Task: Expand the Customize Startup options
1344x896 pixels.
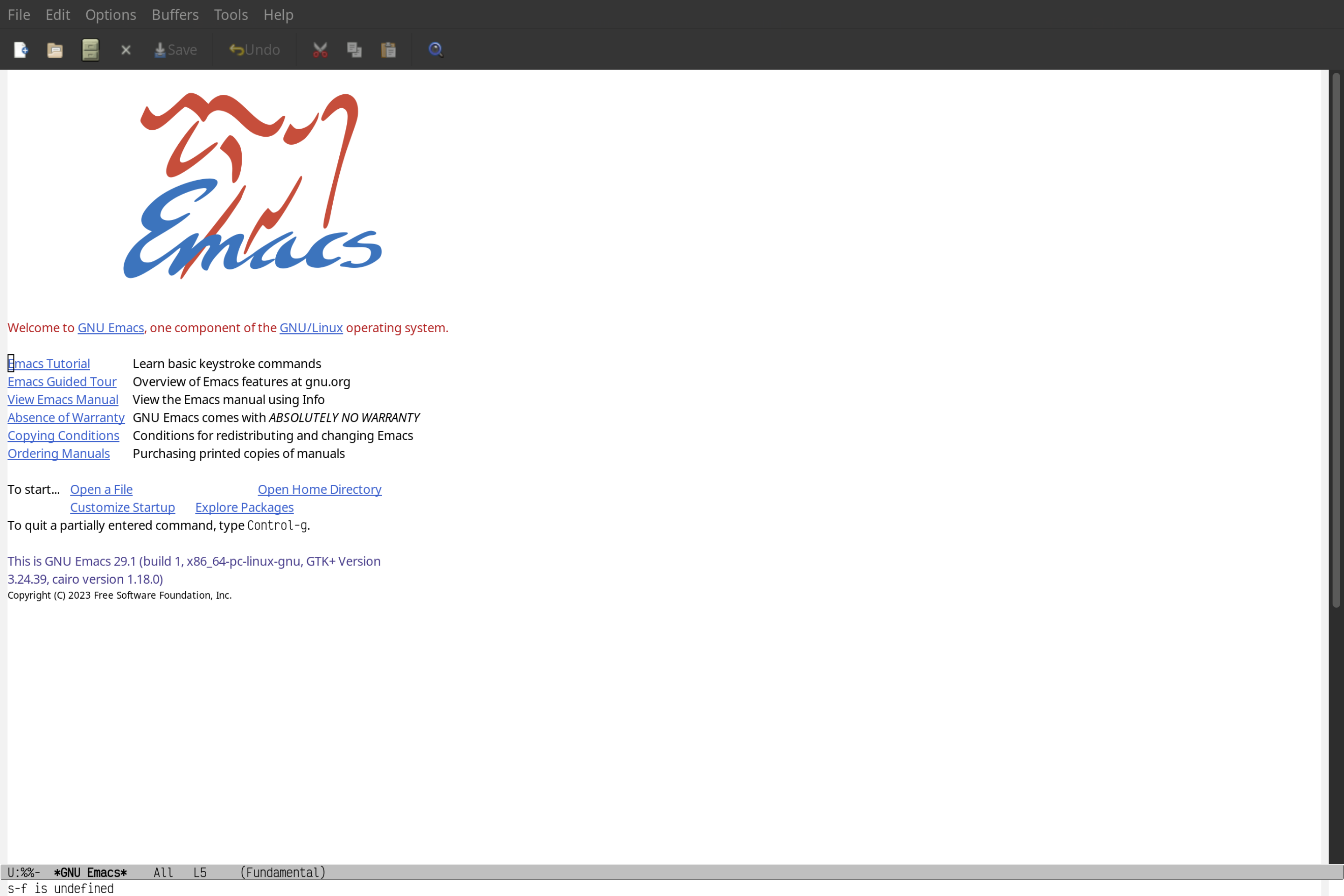Action: [x=122, y=507]
